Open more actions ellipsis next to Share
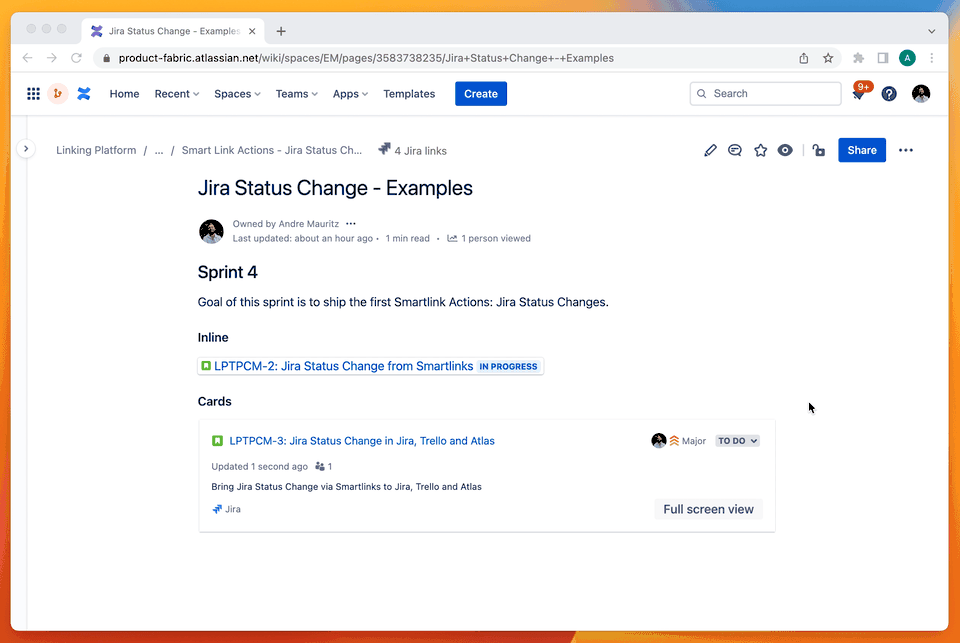The image size is (960, 643). pos(906,150)
